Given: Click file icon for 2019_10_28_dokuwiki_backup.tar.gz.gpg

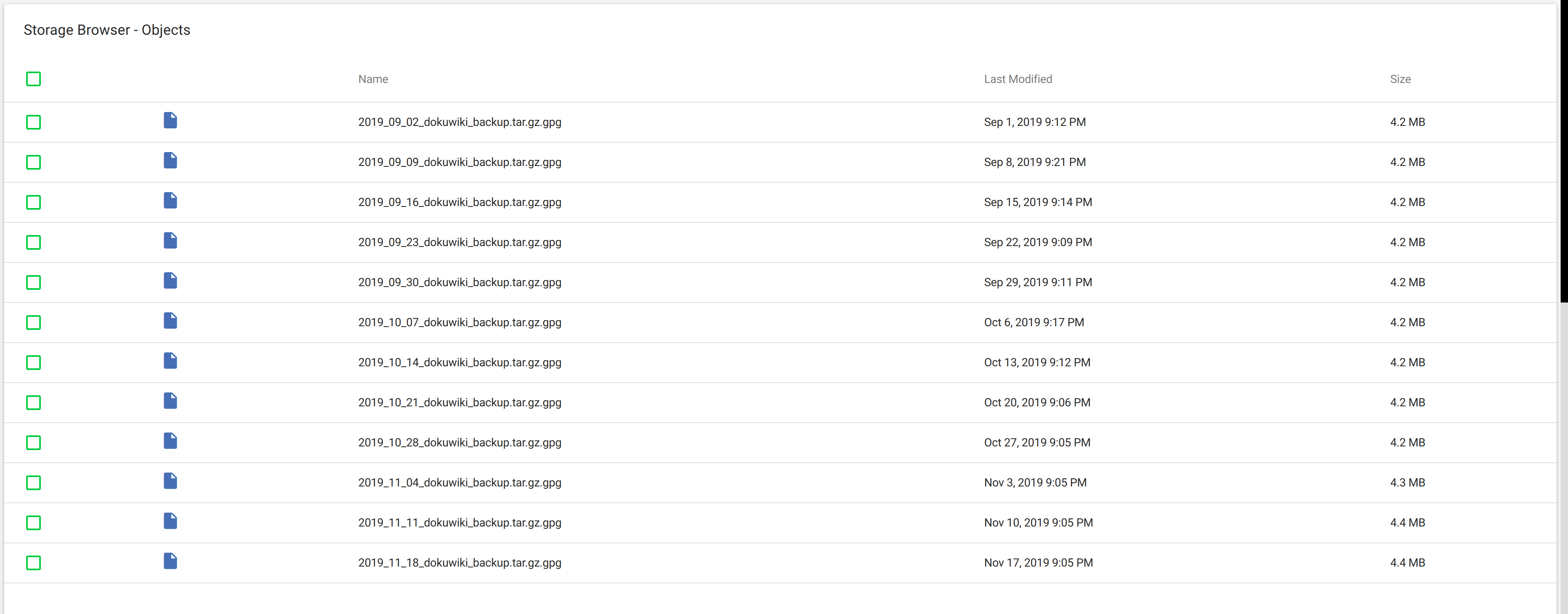Looking at the screenshot, I should (x=170, y=441).
